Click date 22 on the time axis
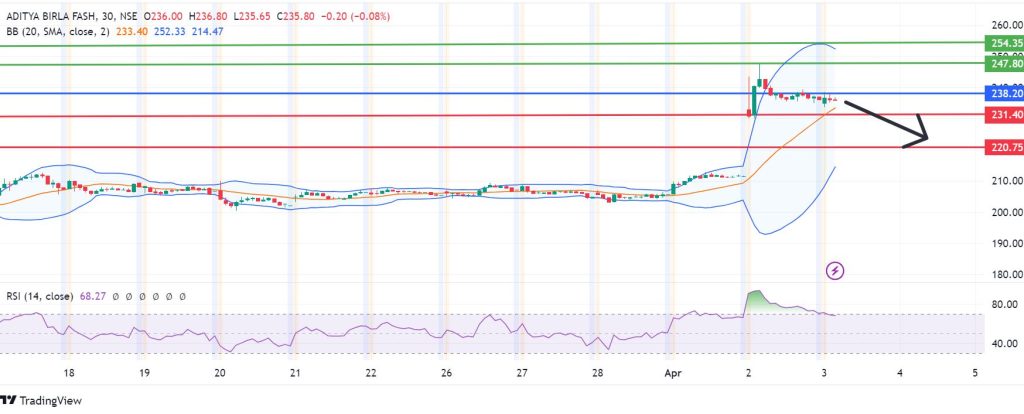 tap(370, 373)
